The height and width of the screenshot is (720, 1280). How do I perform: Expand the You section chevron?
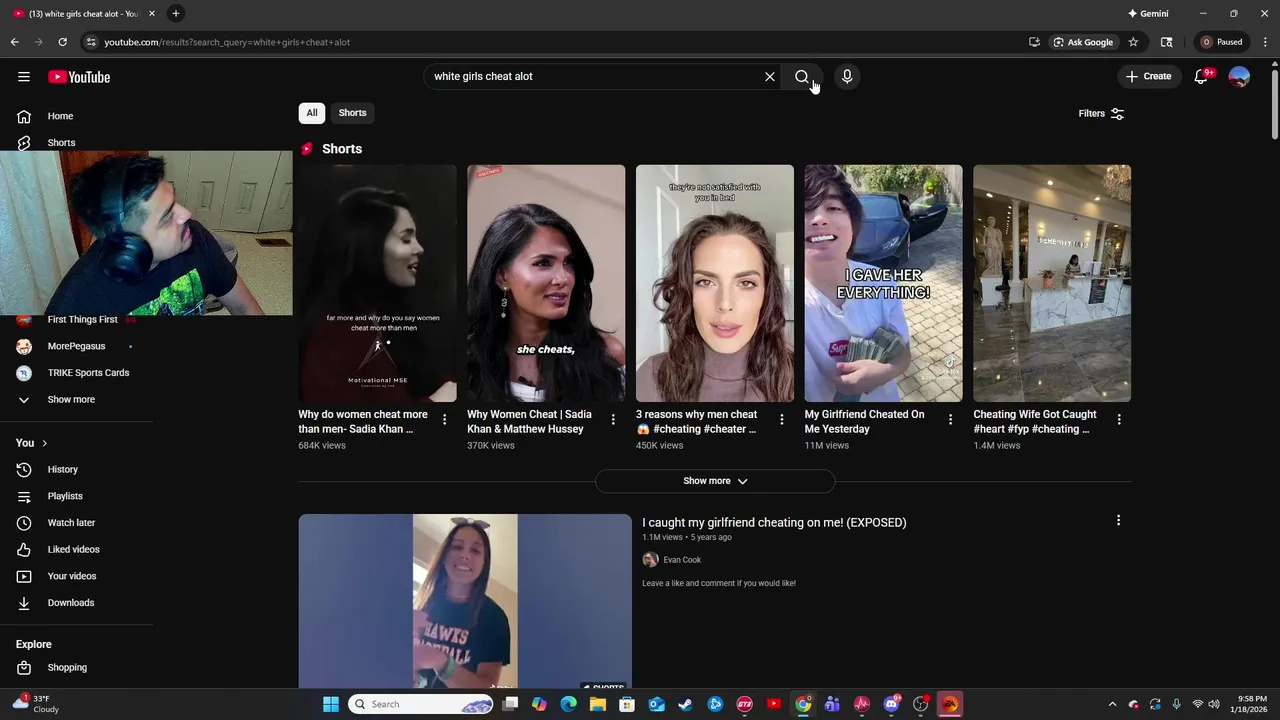click(44, 443)
